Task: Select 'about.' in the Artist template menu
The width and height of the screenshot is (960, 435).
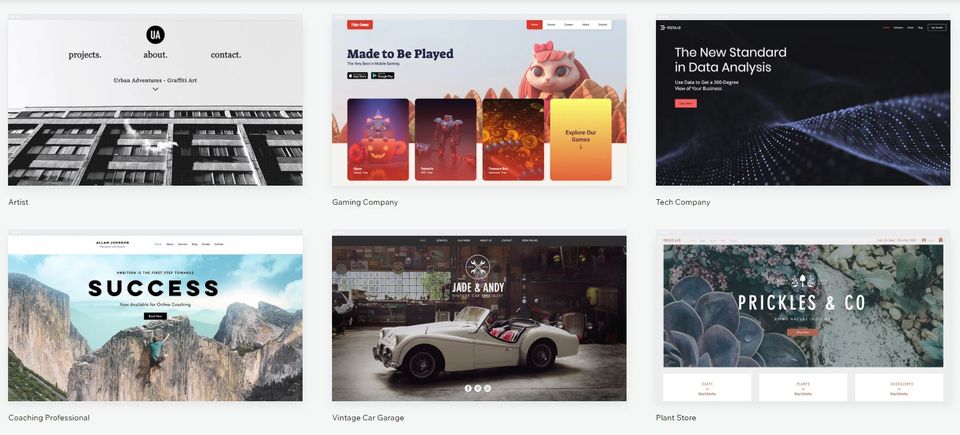Action: [156, 55]
